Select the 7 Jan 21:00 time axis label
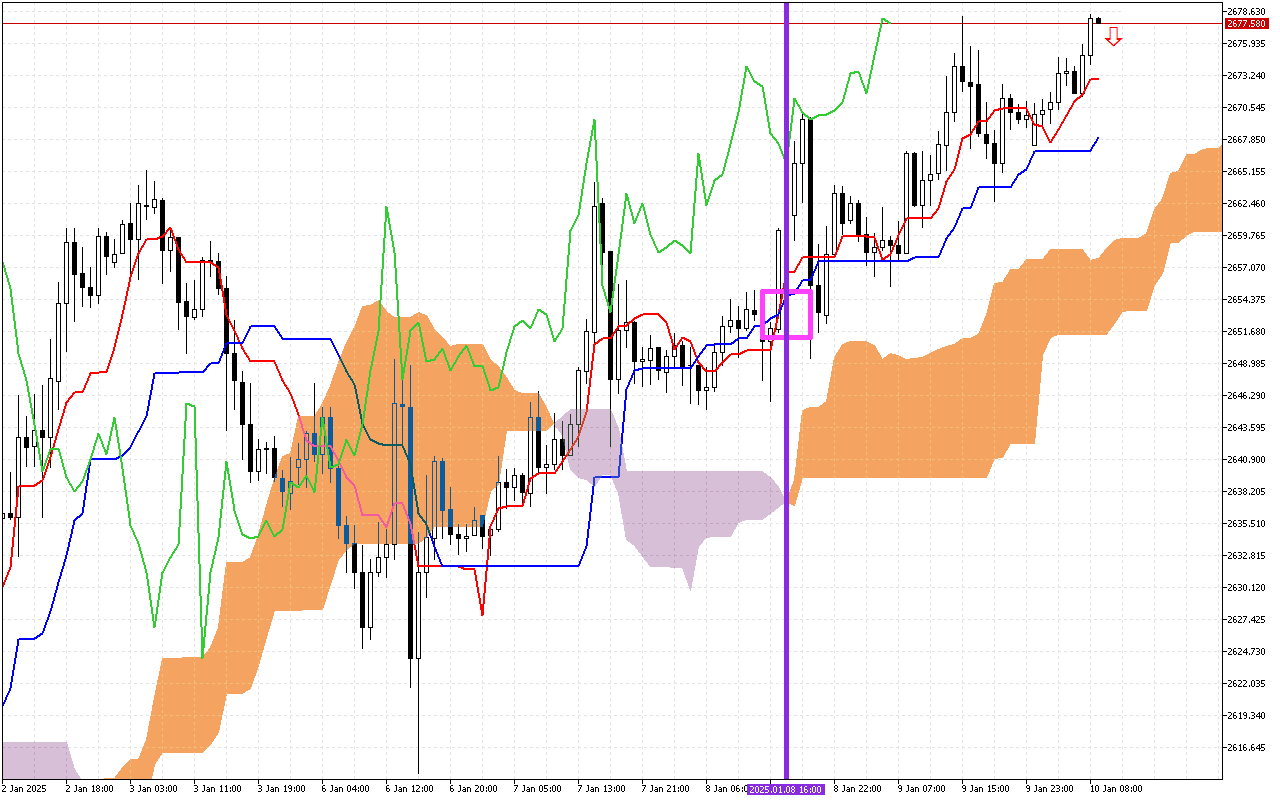This screenshot has height=800, width=1280. click(x=668, y=789)
